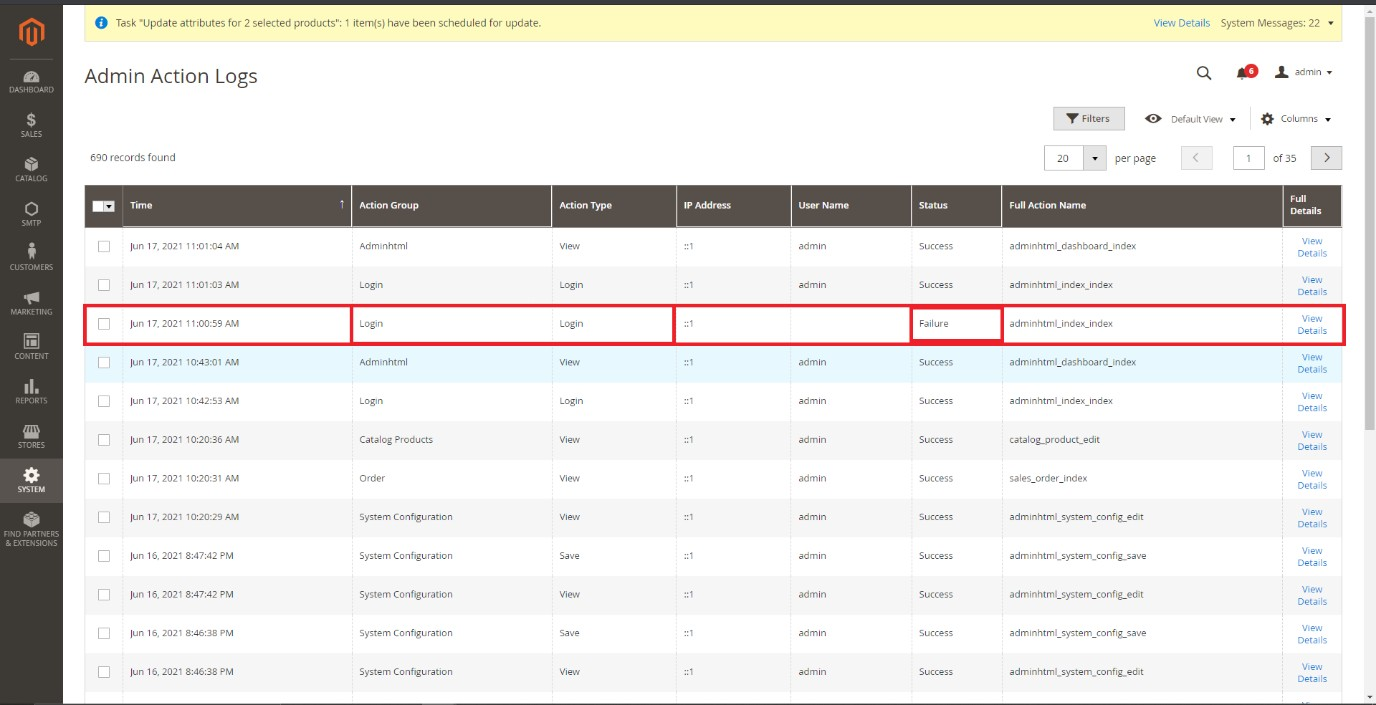Click the Filters button

(x=1088, y=119)
